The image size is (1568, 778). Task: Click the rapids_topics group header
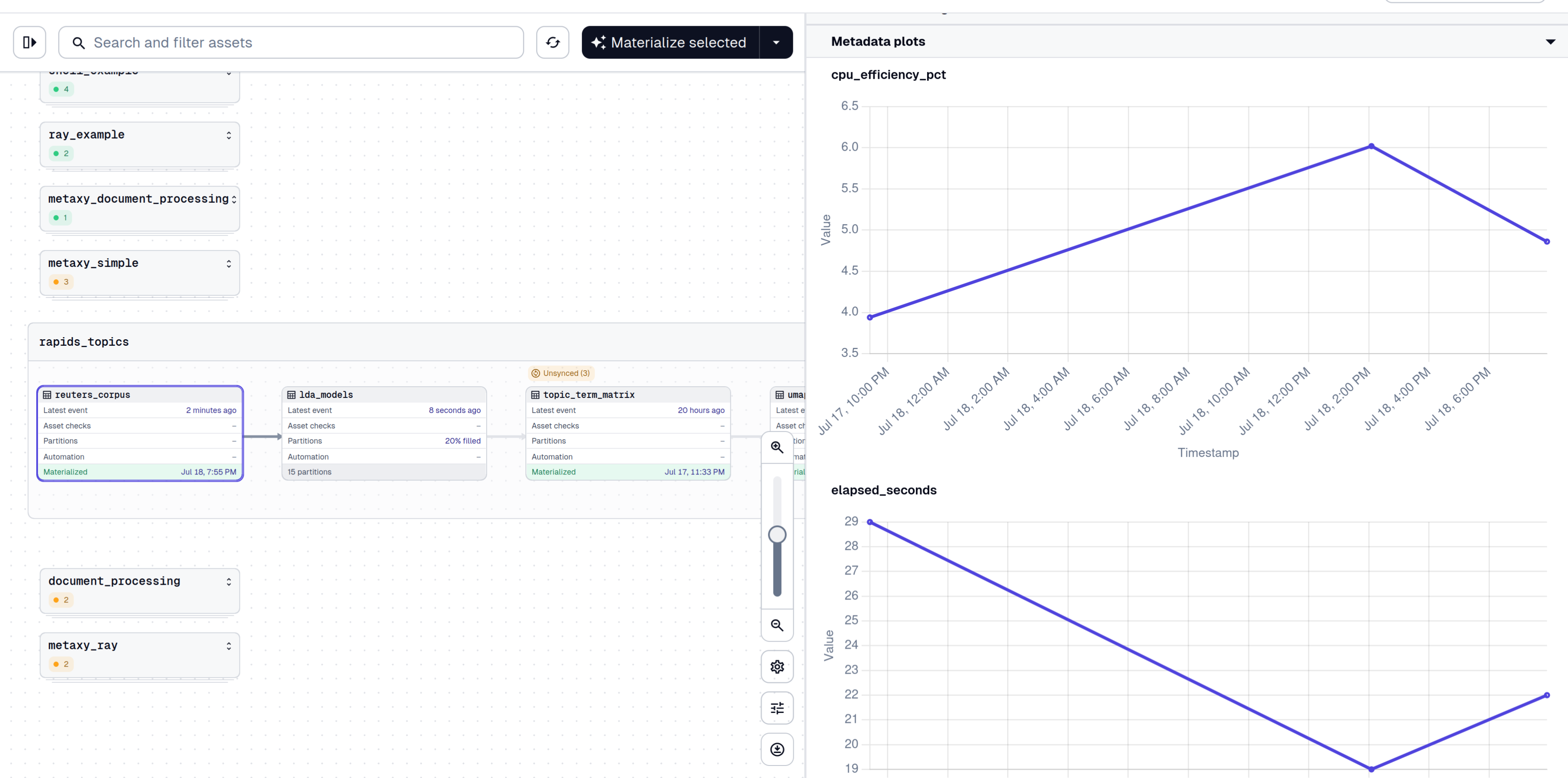pos(416,342)
